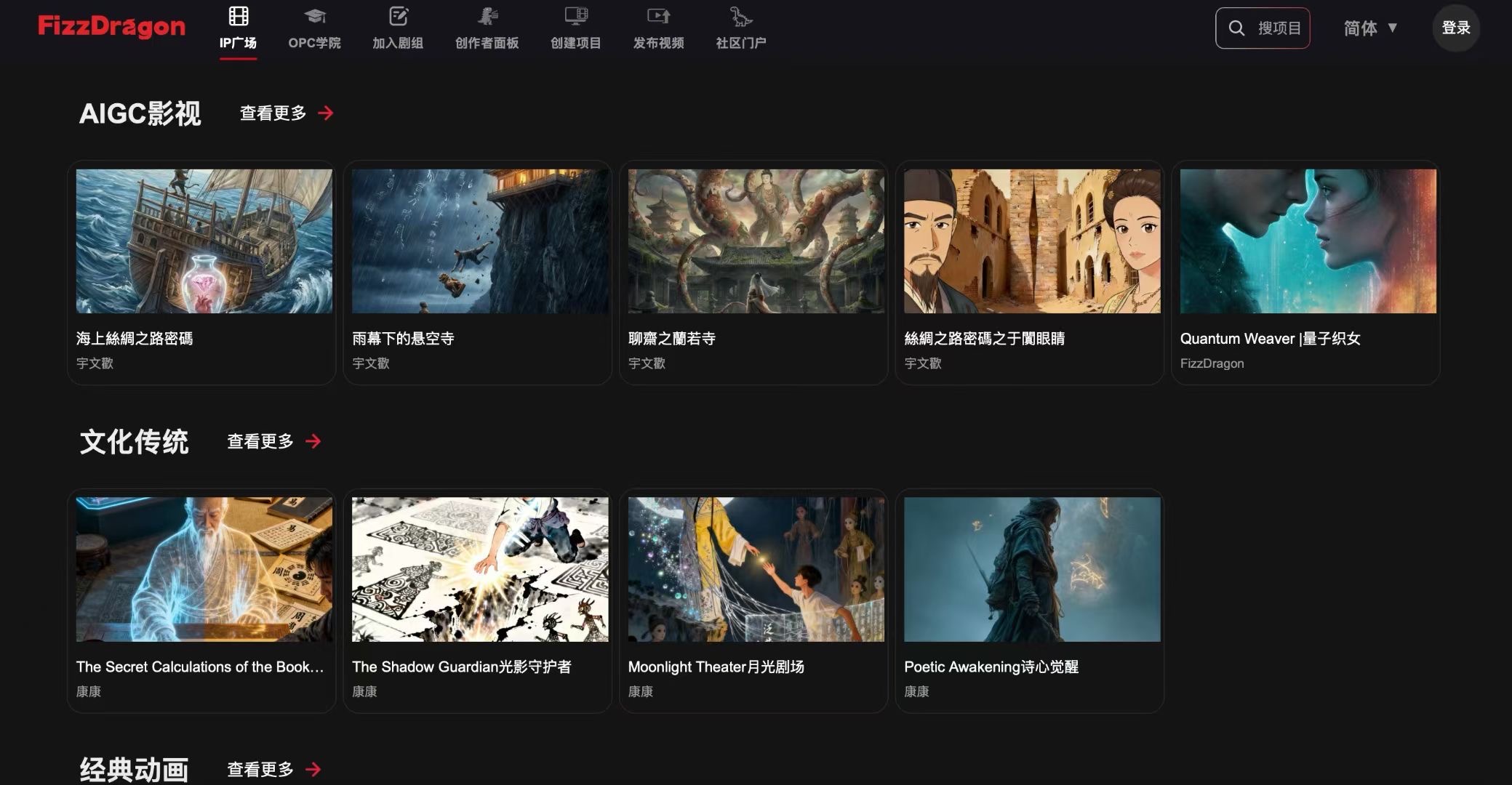The width and height of the screenshot is (1512, 785).
Task: Click the 加入剧组 edit note icon
Action: pos(398,16)
